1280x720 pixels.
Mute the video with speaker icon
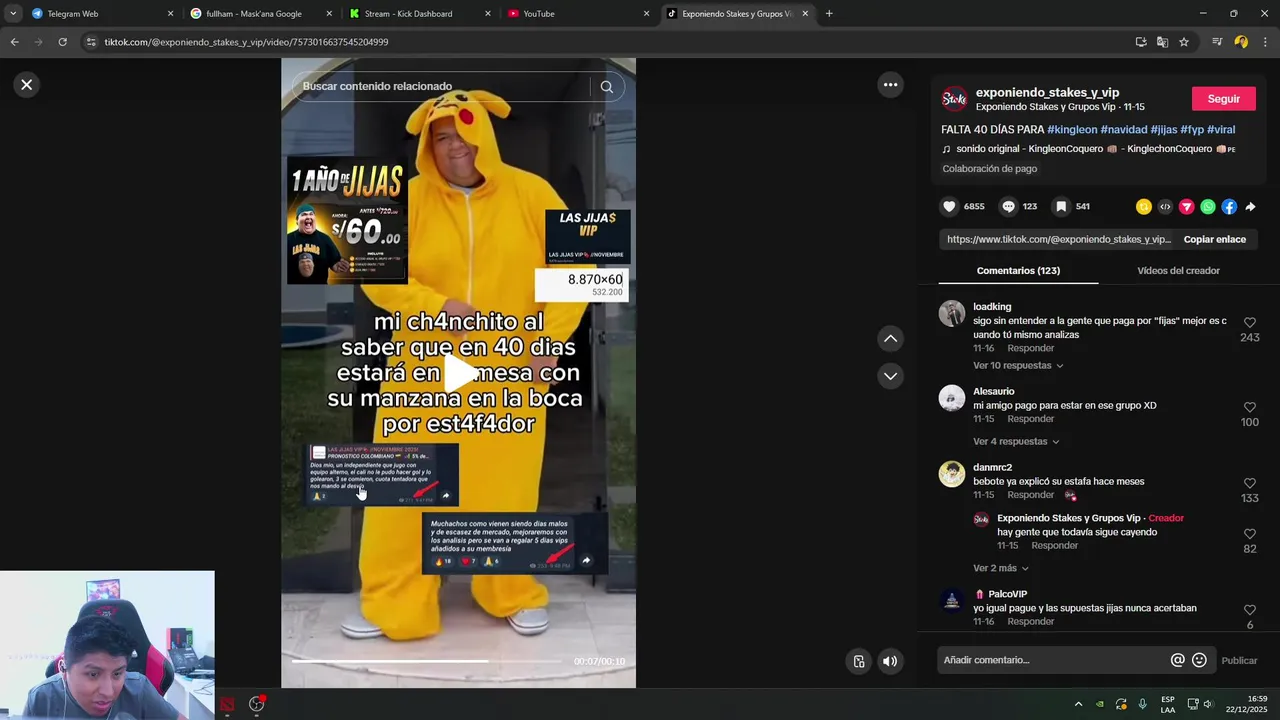tap(890, 661)
